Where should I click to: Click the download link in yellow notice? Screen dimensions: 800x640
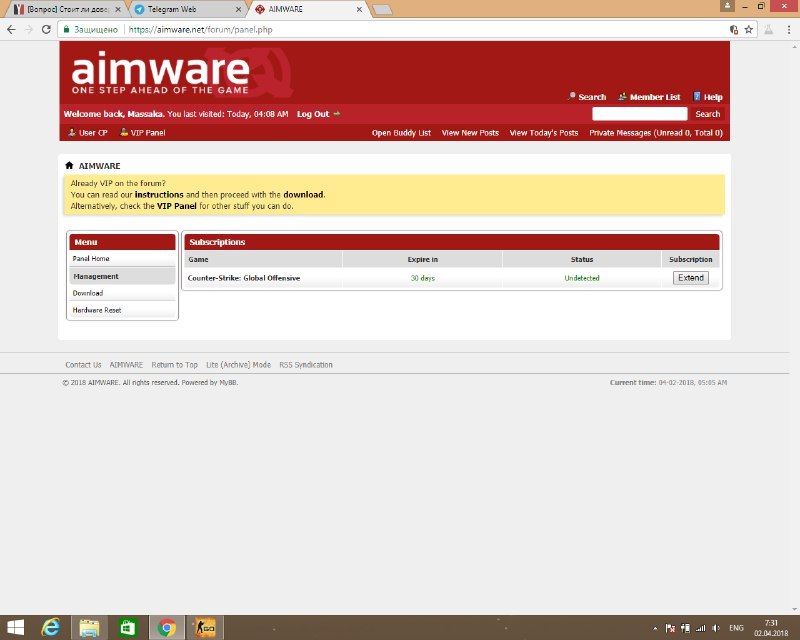303,194
